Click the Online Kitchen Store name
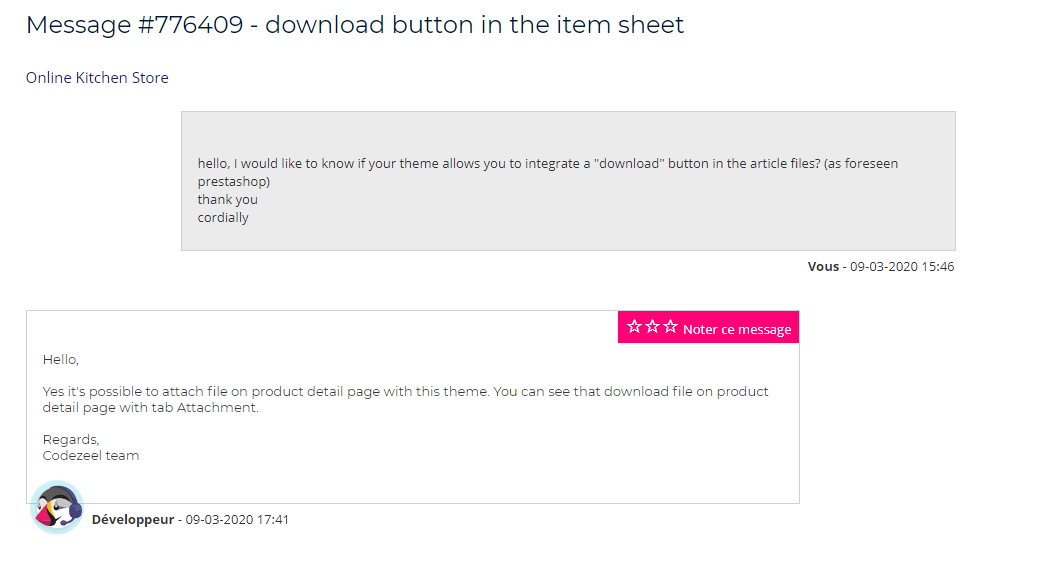Screen dimensions: 1063x561 point(97,78)
